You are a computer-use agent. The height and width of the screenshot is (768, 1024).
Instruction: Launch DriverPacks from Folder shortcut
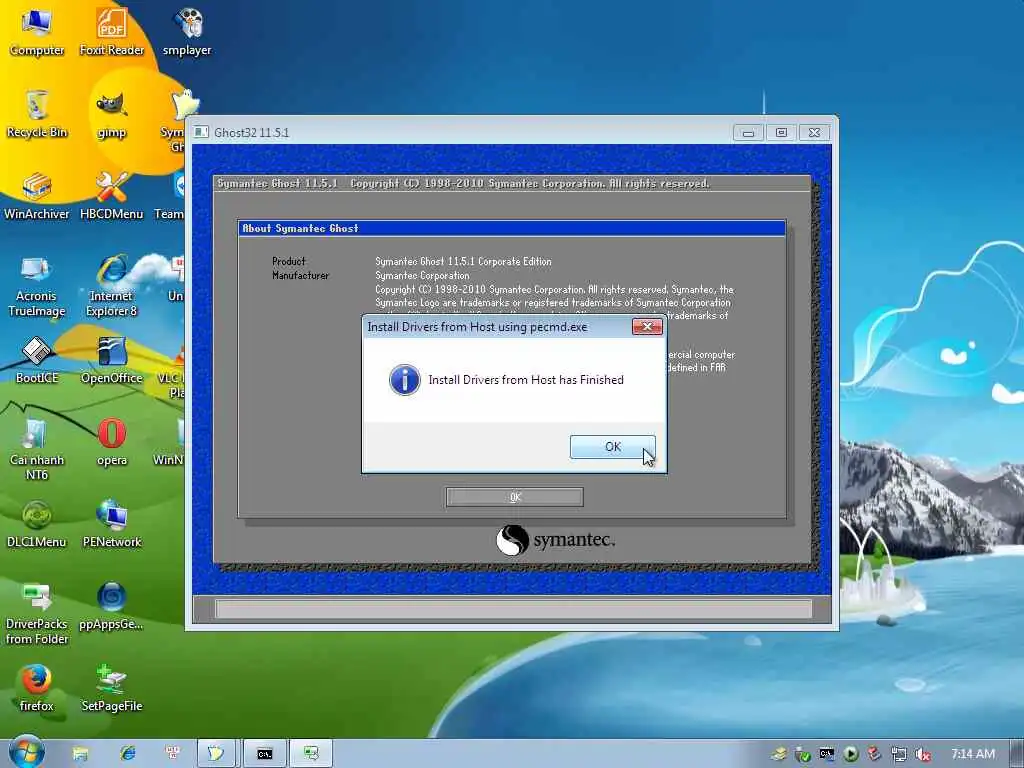[37, 614]
